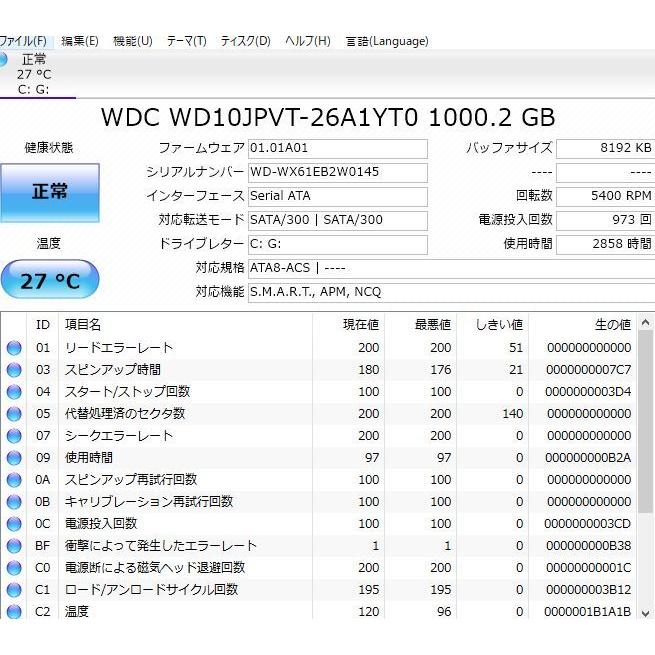Open the 機能(U) menu
655x655 pixels.
click(133, 41)
